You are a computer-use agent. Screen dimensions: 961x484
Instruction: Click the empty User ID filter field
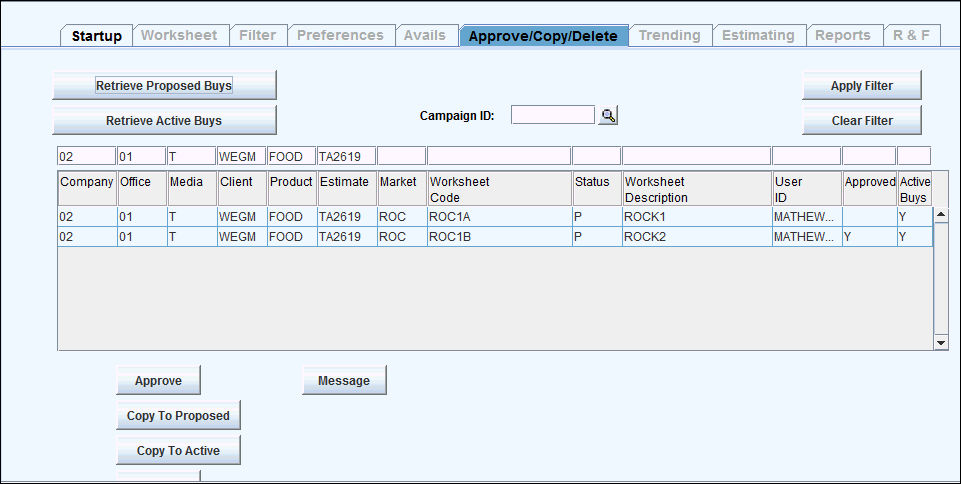point(806,156)
